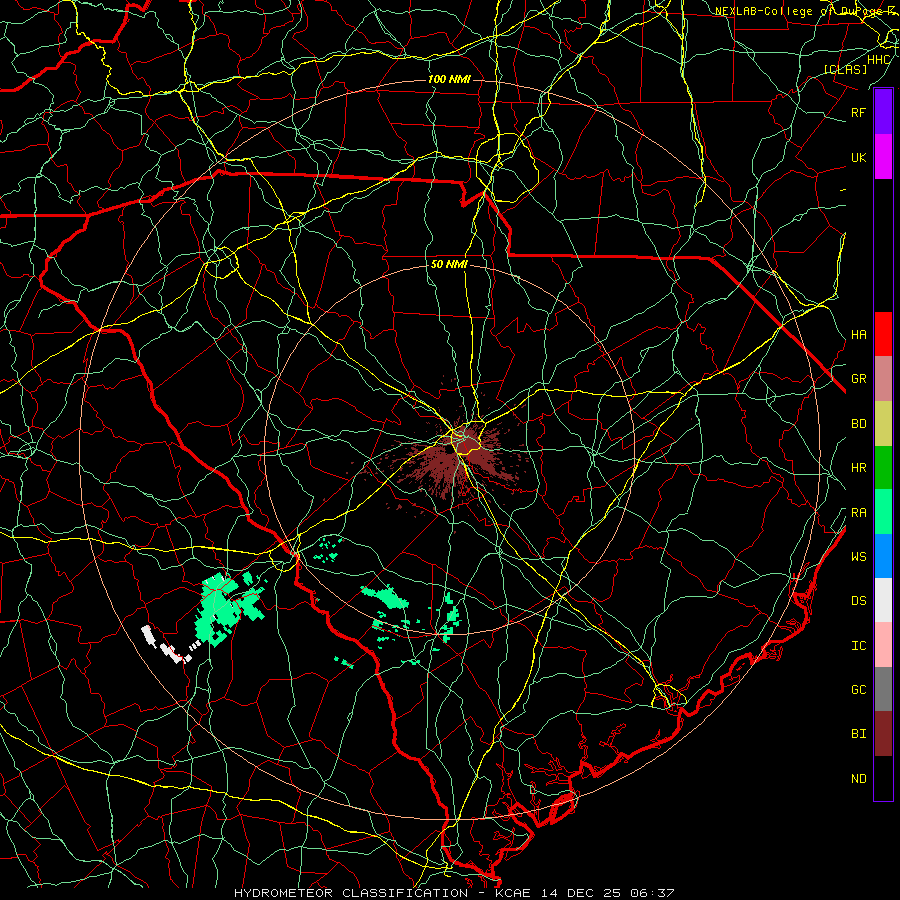Screen dimensions: 900x900
Task: Click the "IC" legend label
Action: pyautogui.click(x=858, y=646)
